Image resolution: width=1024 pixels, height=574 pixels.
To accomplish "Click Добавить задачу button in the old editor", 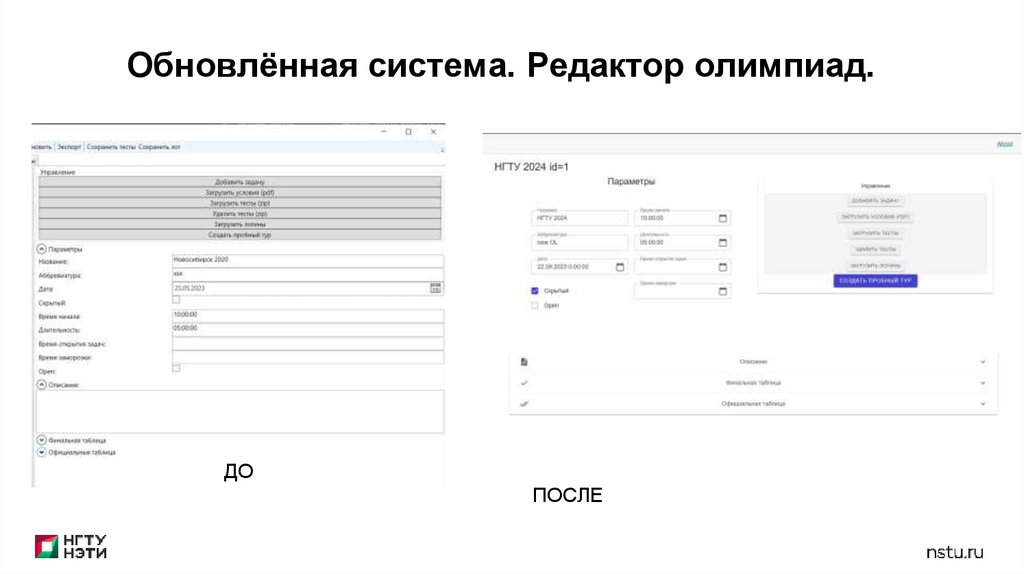I will (240, 182).
